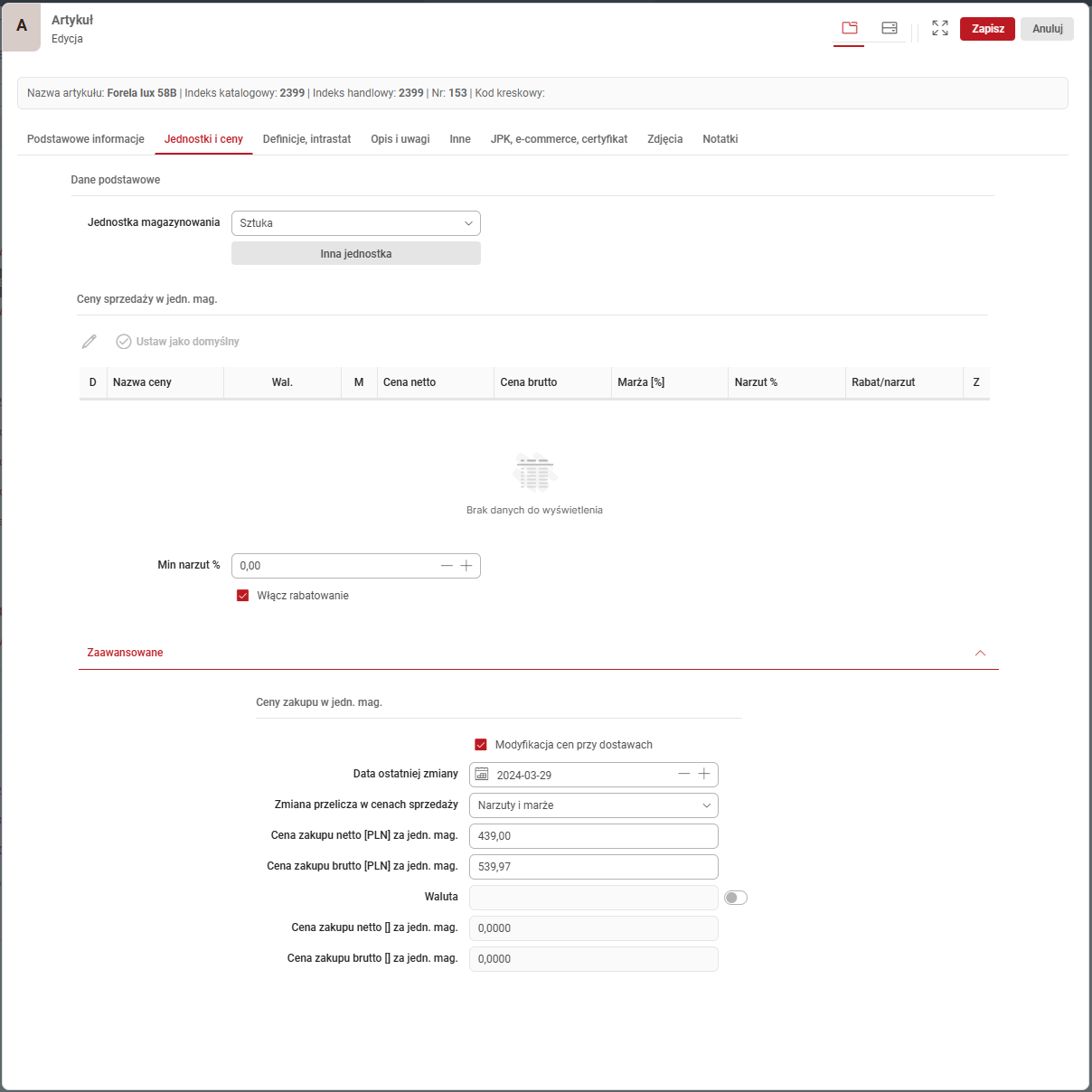Image resolution: width=1092 pixels, height=1092 pixels.
Task: Open the 'Definicje, intrastat' tab
Action: [x=306, y=139]
